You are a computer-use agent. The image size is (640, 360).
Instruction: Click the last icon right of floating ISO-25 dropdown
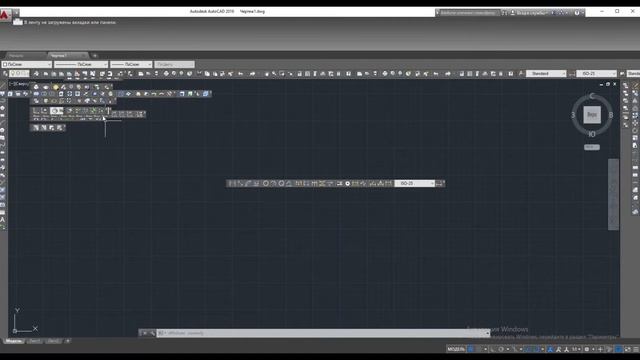(440, 184)
